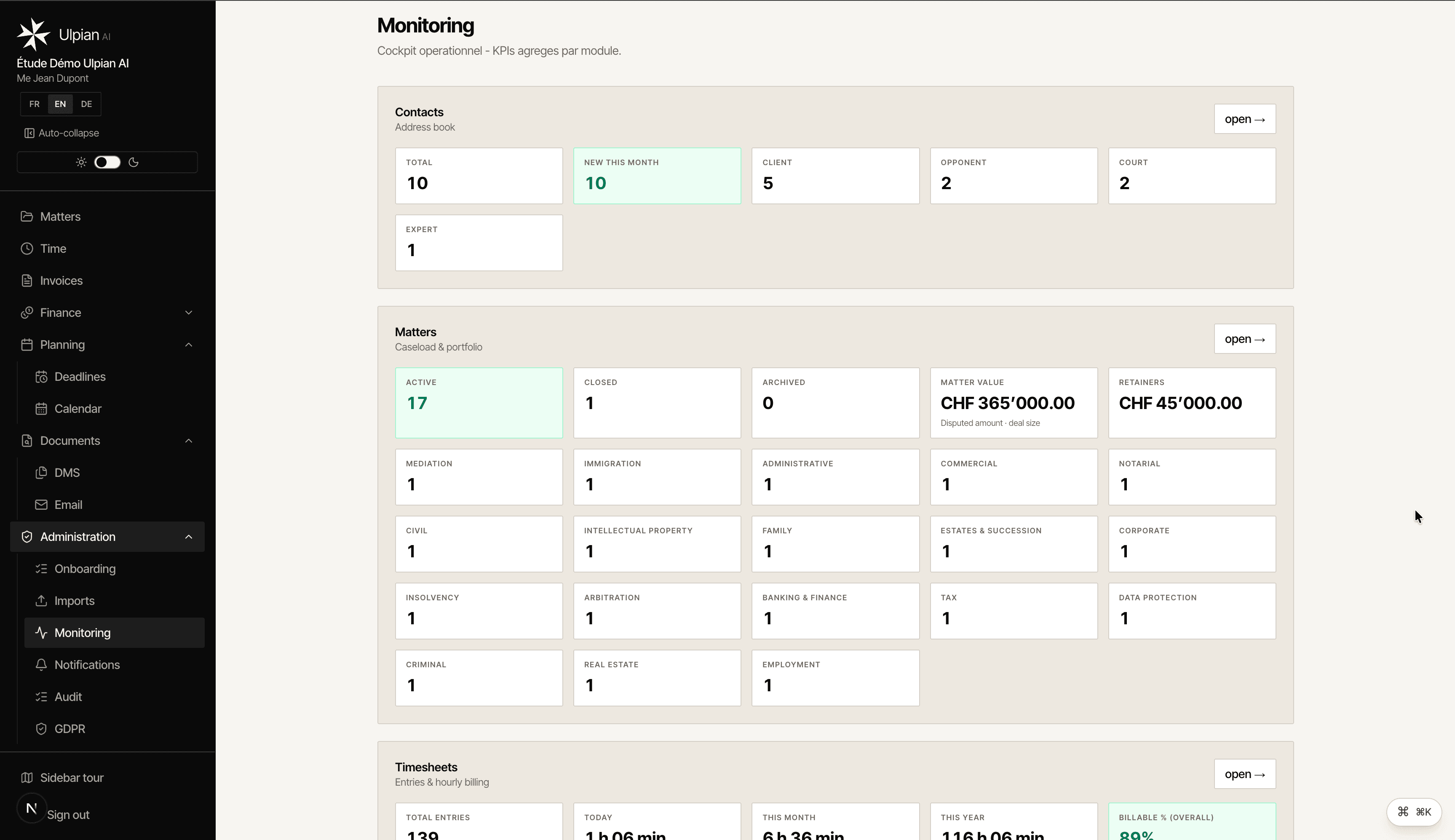This screenshot has height=840, width=1455.
Task: Click the Notifications bell icon
Action: [x=41, y=665]
